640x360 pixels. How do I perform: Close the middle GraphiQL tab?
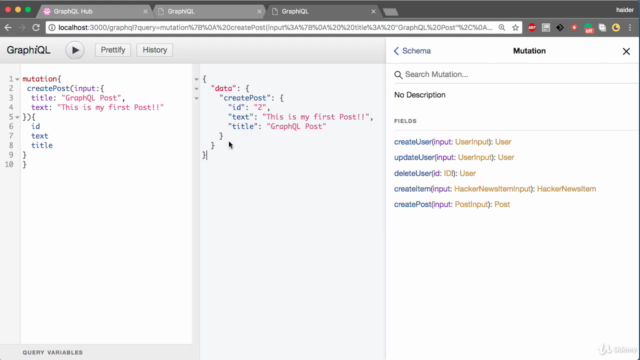(259, 11)
